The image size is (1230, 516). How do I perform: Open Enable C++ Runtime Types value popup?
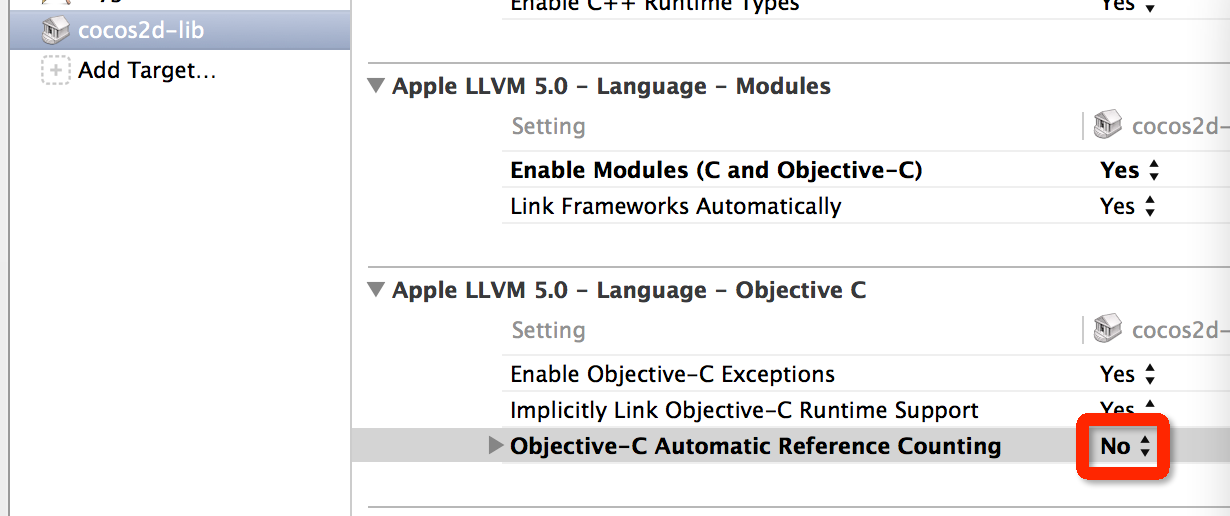pos(1129,5)
